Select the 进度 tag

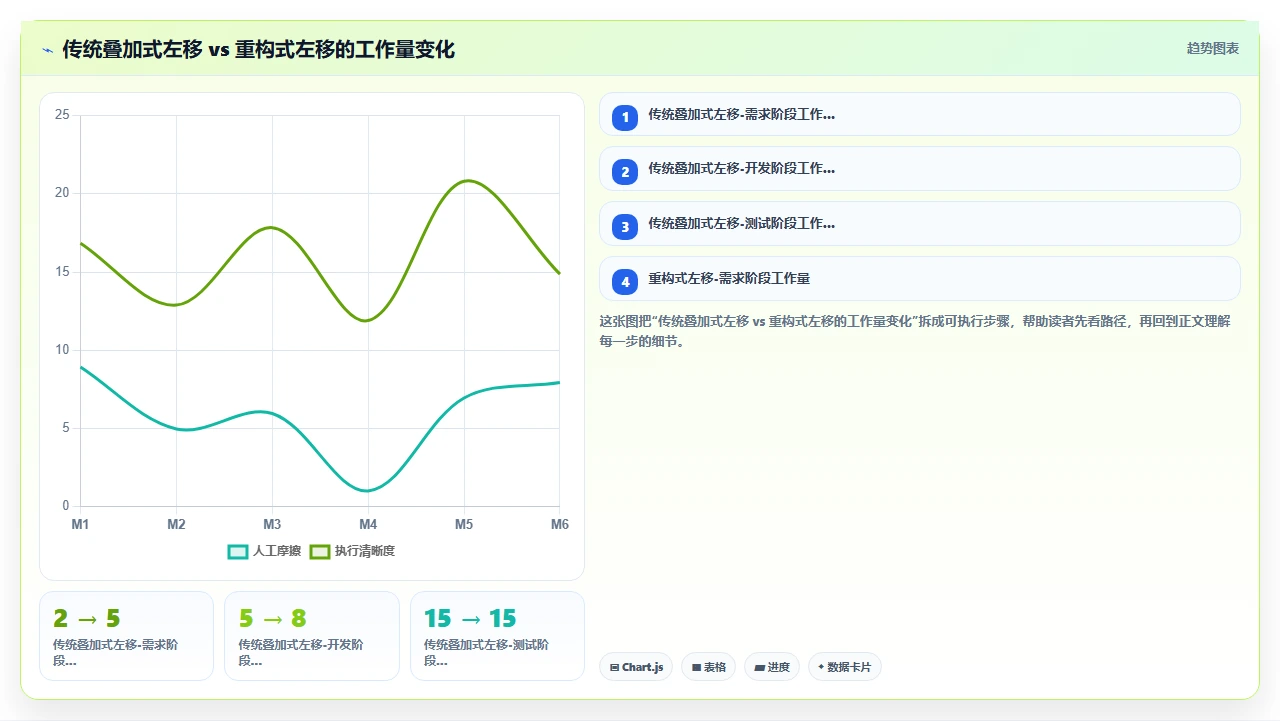point(771,667)
